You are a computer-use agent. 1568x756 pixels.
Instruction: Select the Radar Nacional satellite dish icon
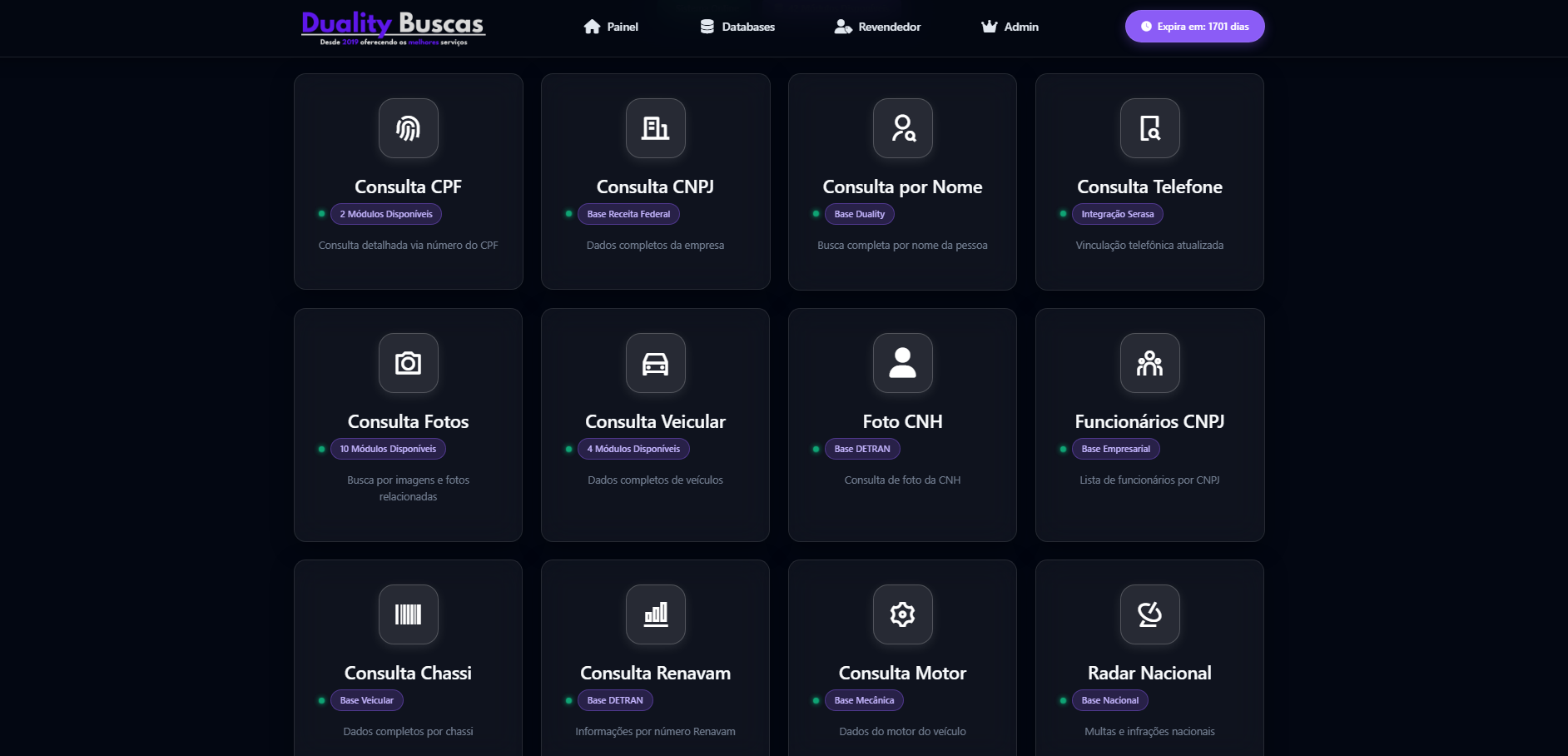tap(1149, 614)
